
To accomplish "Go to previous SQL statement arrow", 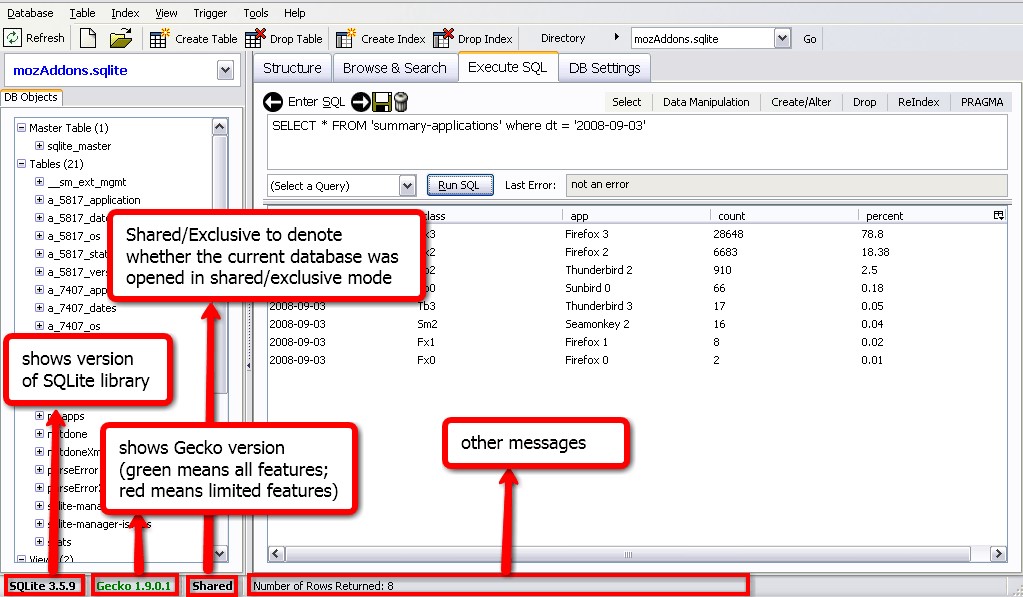I will (272, 101).
